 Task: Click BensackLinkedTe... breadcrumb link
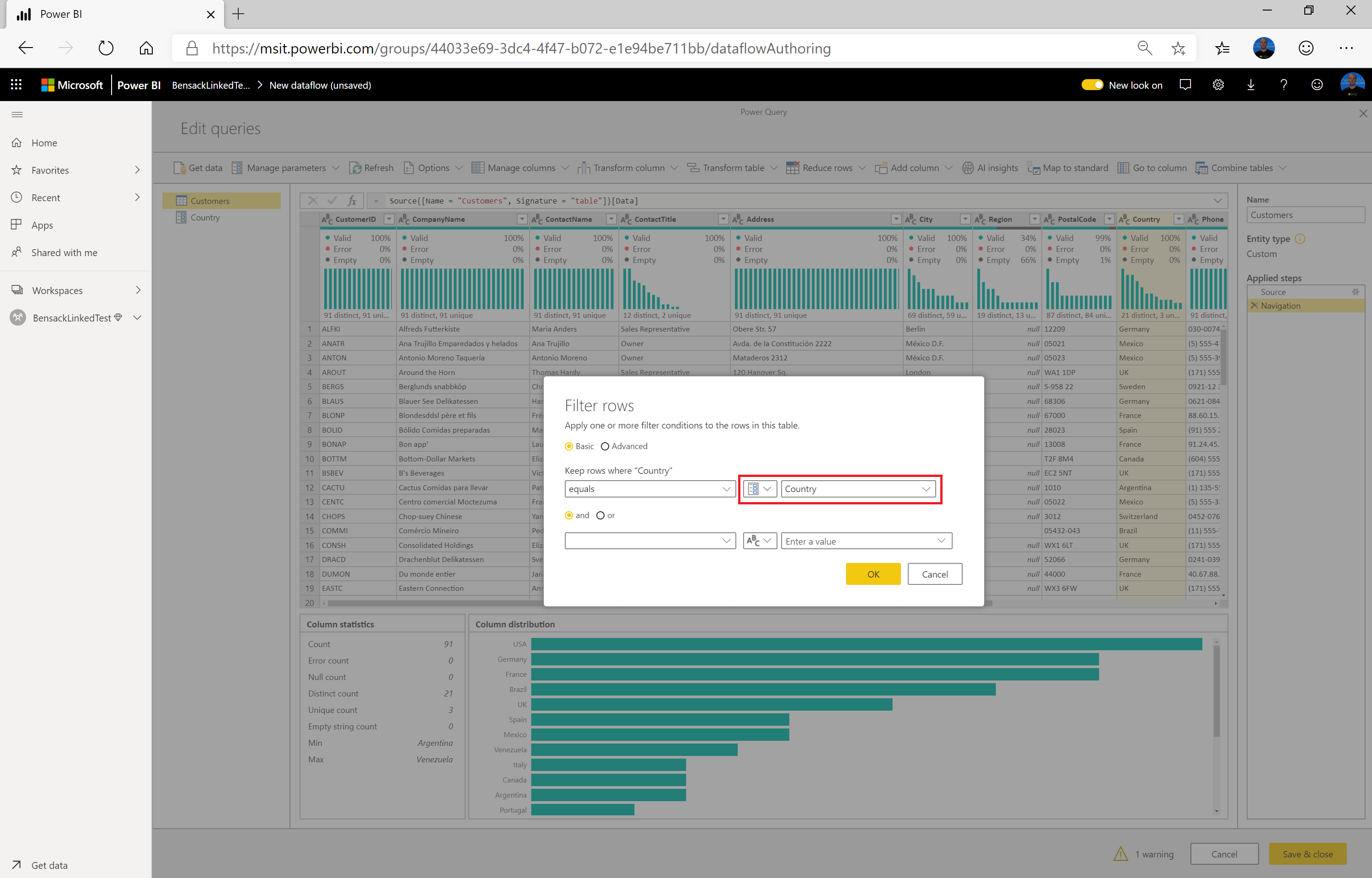[x=211, y=85]
